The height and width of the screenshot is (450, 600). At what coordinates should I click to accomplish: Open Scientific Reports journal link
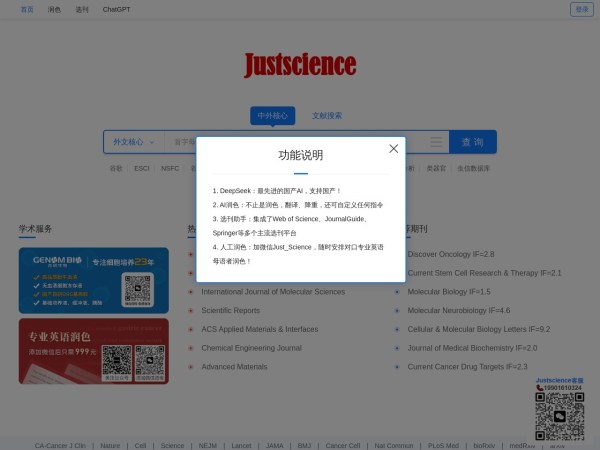230,311
